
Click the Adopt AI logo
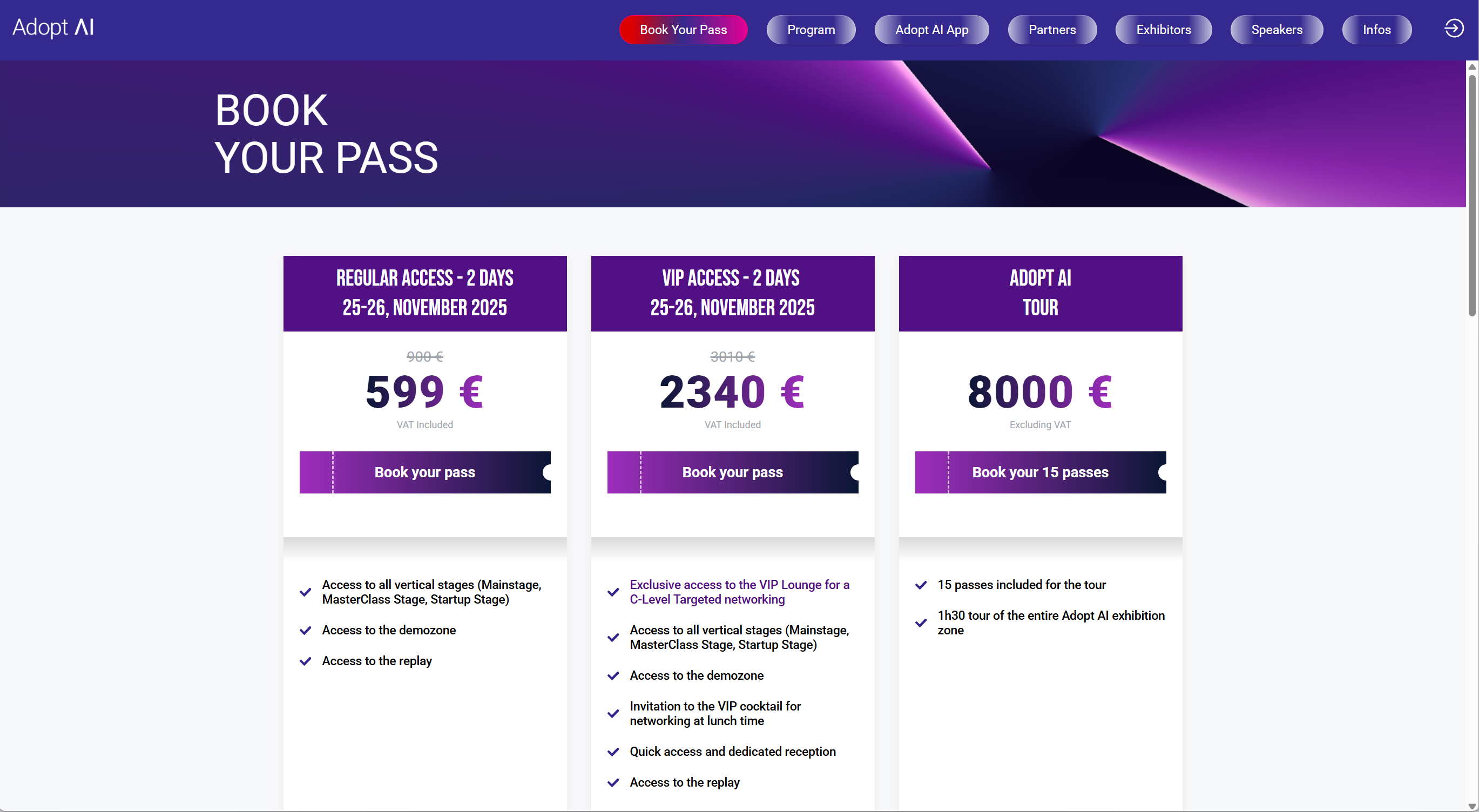click(x=53, y=27)
